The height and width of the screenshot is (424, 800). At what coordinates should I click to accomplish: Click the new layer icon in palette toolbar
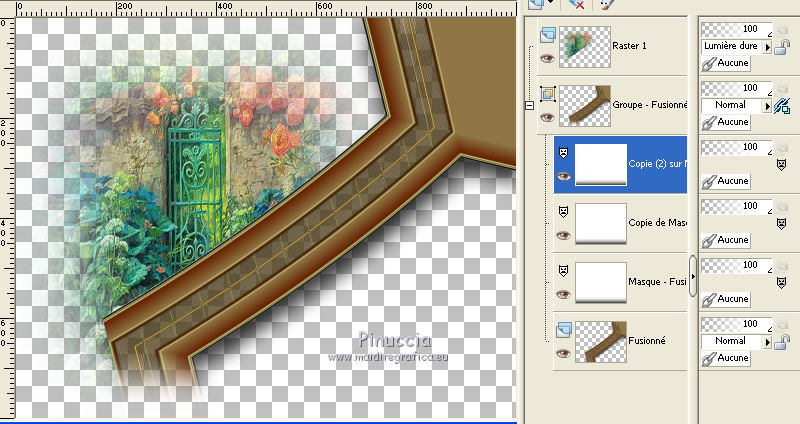click(536, 4)
